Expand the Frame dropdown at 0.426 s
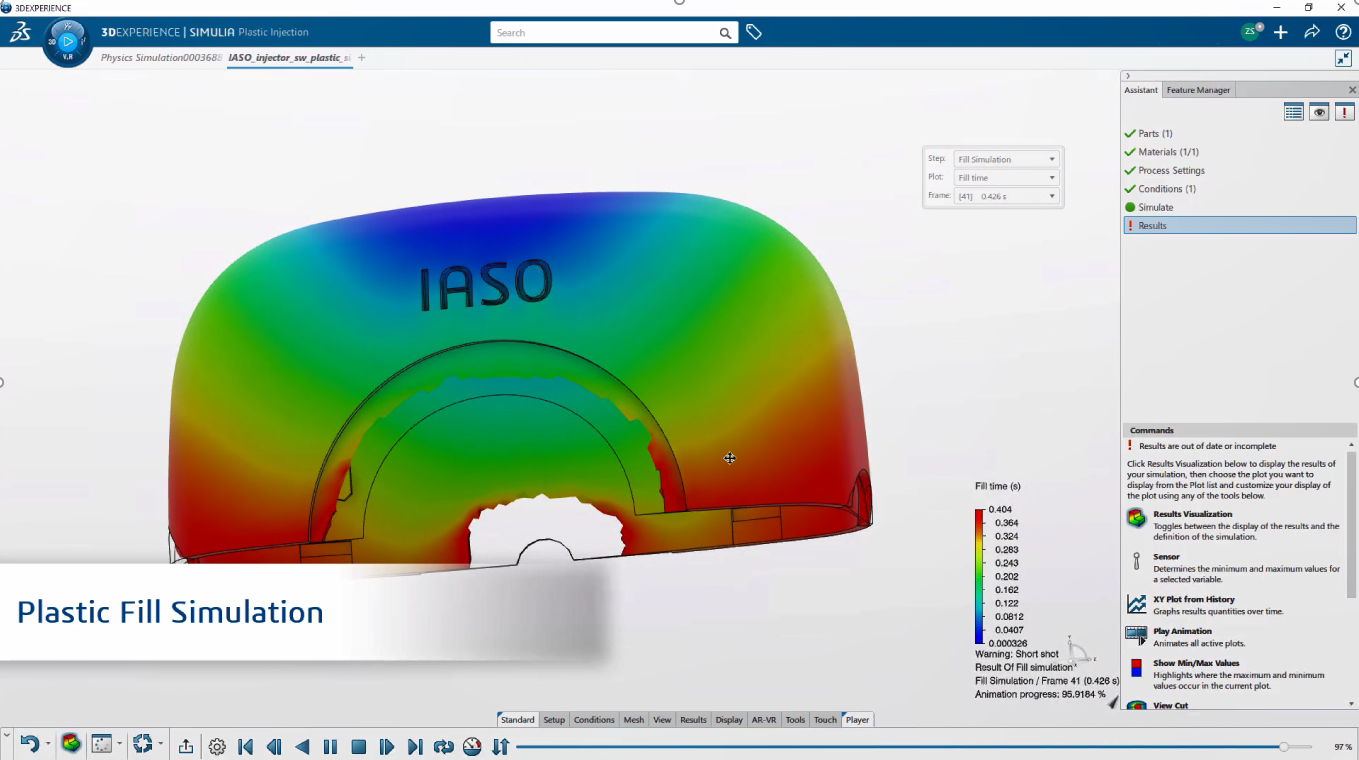The width and height of the screenshot is (1359, 760). click(x=1006, y=196)
